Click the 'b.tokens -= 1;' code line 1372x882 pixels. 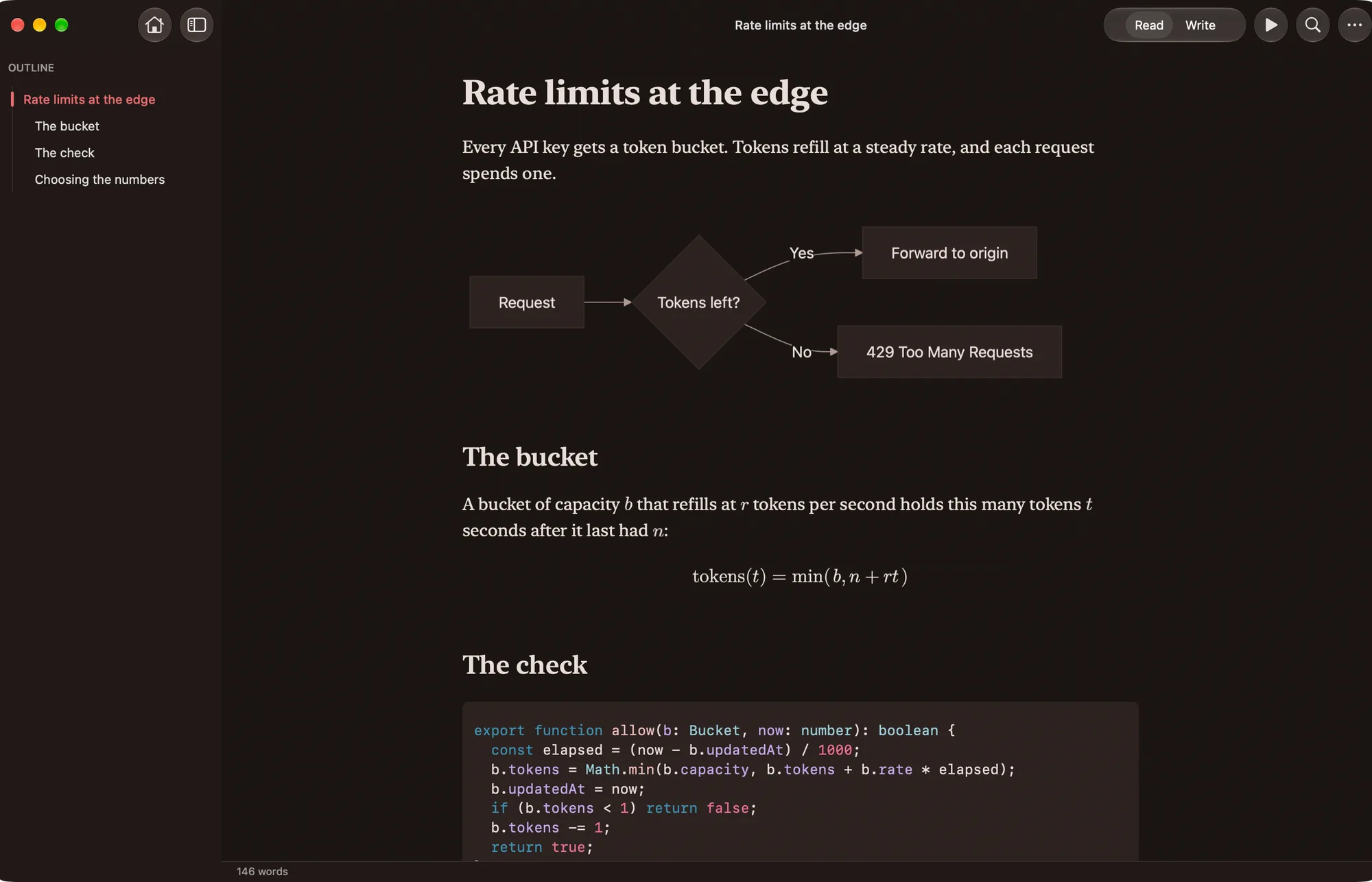click(550, 828)
